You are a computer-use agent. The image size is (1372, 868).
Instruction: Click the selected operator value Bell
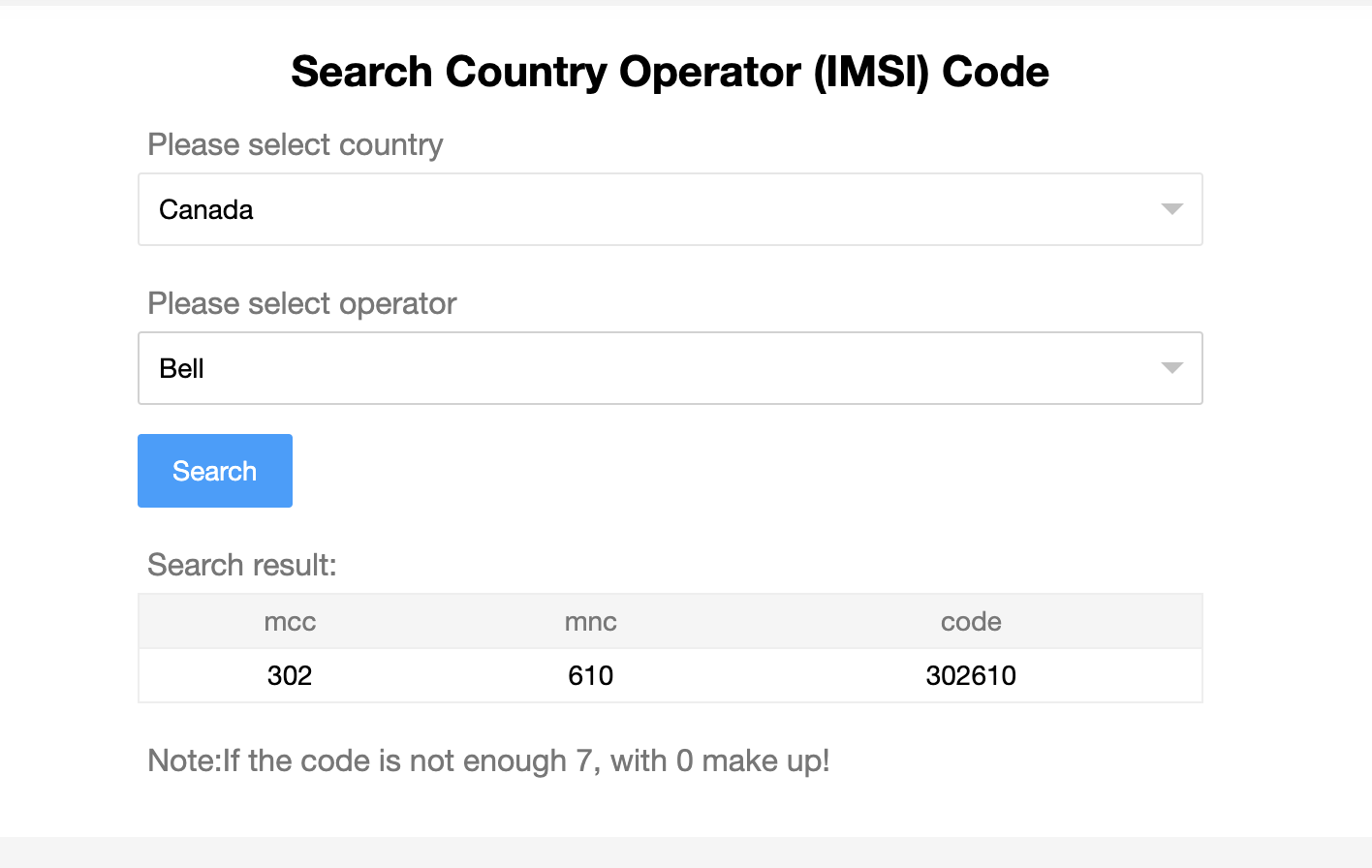[x=182, y=368]
